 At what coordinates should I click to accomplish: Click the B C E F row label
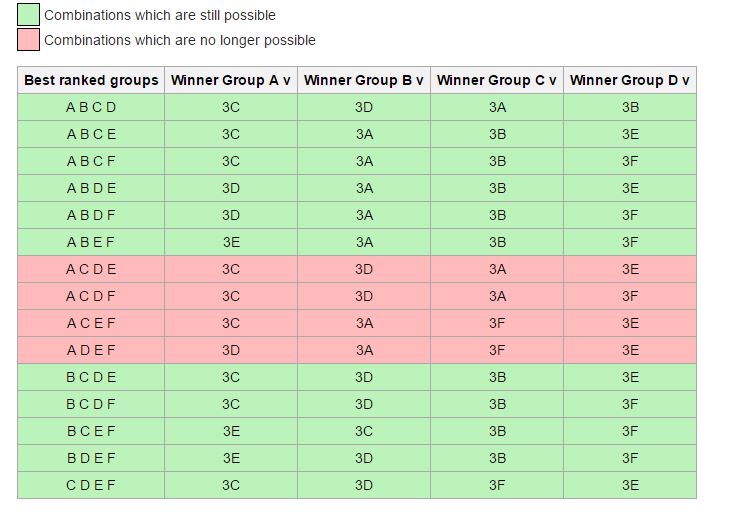coord(91,431)
